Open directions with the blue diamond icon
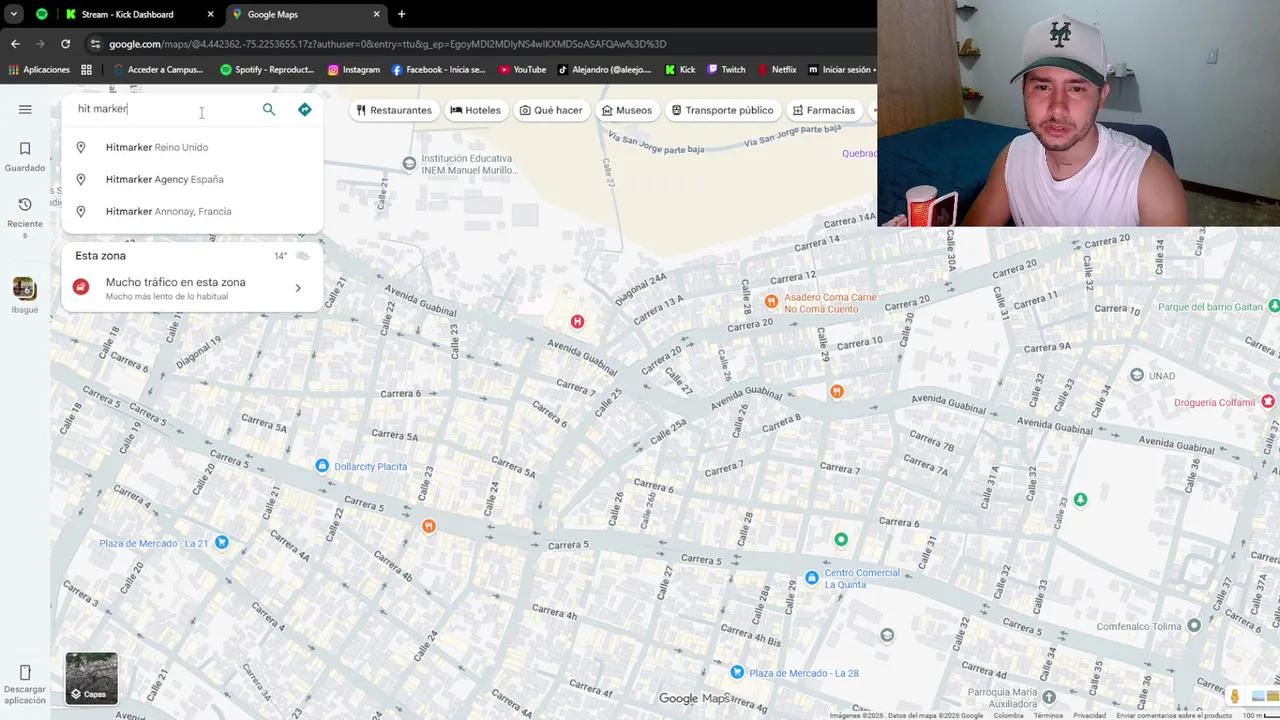This screenshot has height=720, width=1280. (x=305, y=109)
